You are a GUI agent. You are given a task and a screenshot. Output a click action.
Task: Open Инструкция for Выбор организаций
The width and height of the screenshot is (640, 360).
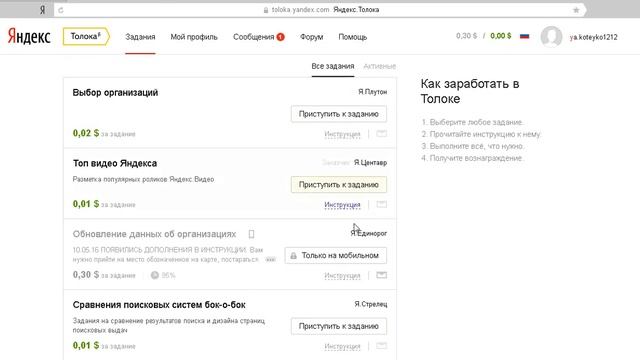click(342, 134)
